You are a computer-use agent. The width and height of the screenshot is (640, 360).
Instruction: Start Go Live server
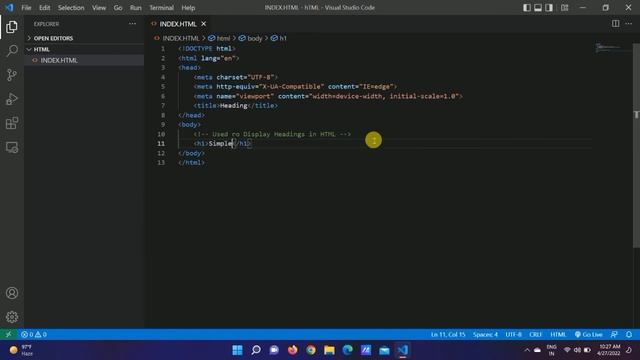588,334
